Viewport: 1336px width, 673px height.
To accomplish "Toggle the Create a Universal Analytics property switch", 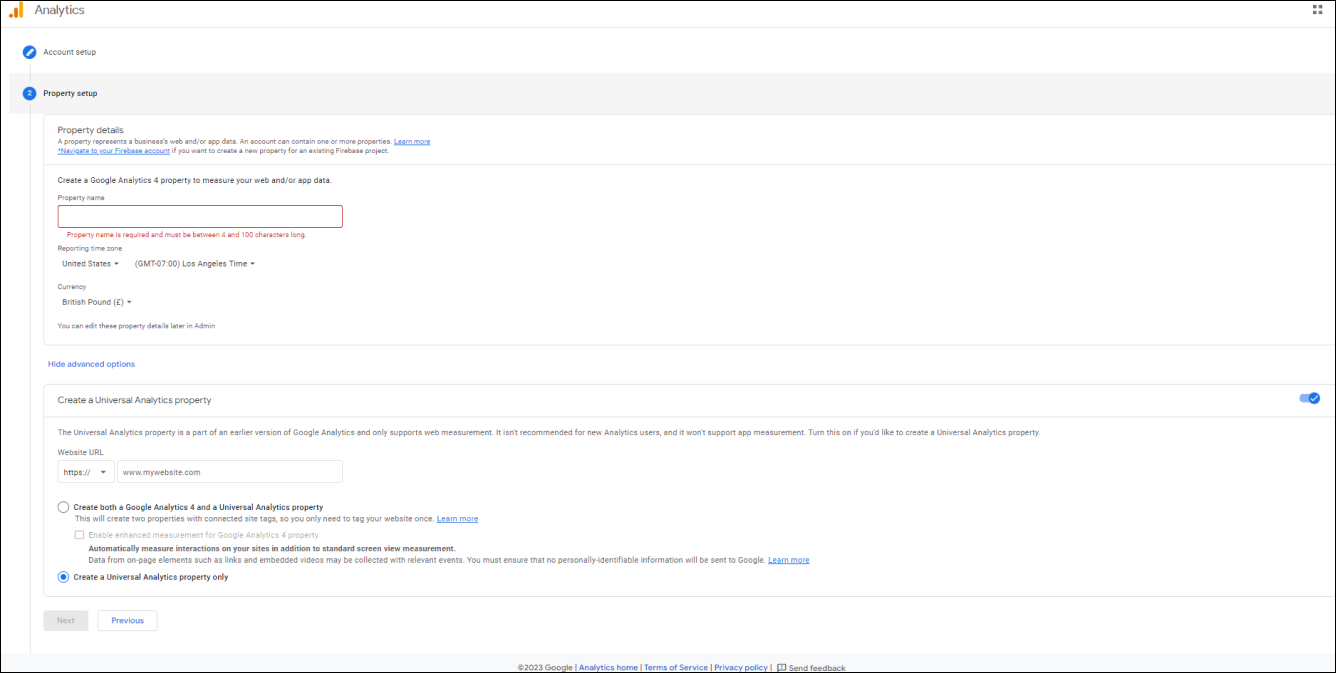I will click(1310, 398).
